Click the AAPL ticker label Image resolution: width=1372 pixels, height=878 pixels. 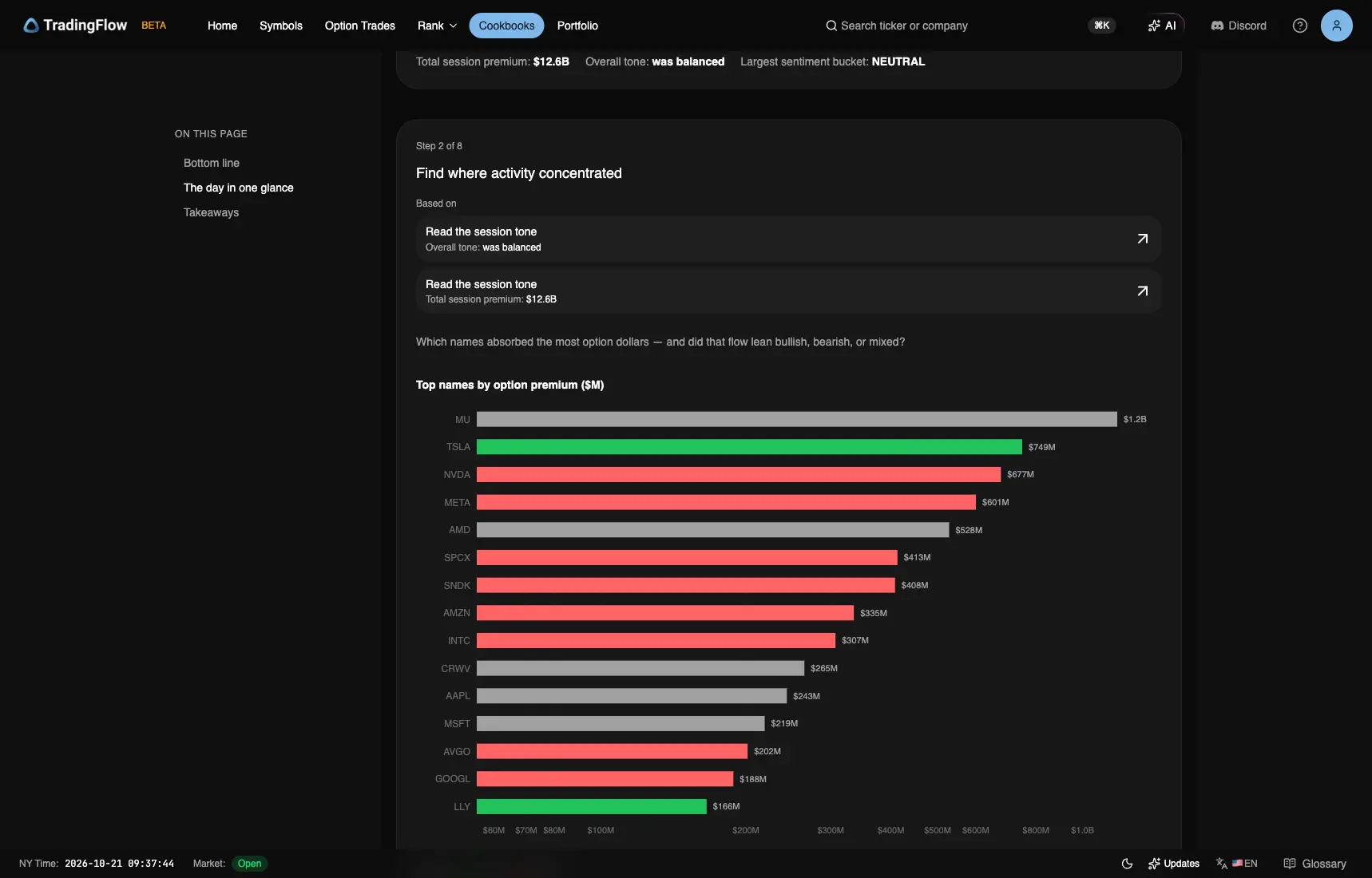458,696
